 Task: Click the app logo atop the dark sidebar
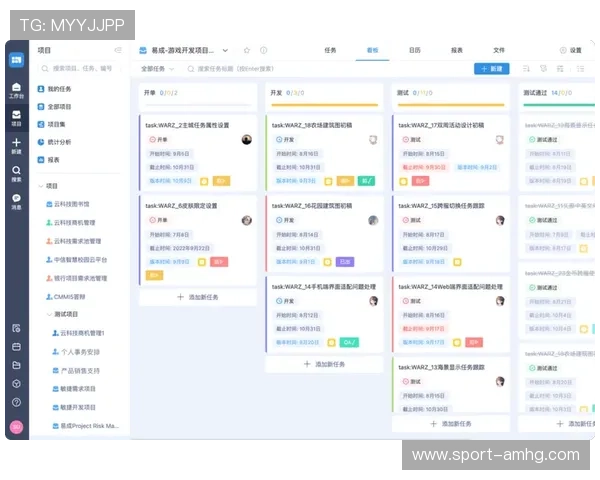click(16, 60)
